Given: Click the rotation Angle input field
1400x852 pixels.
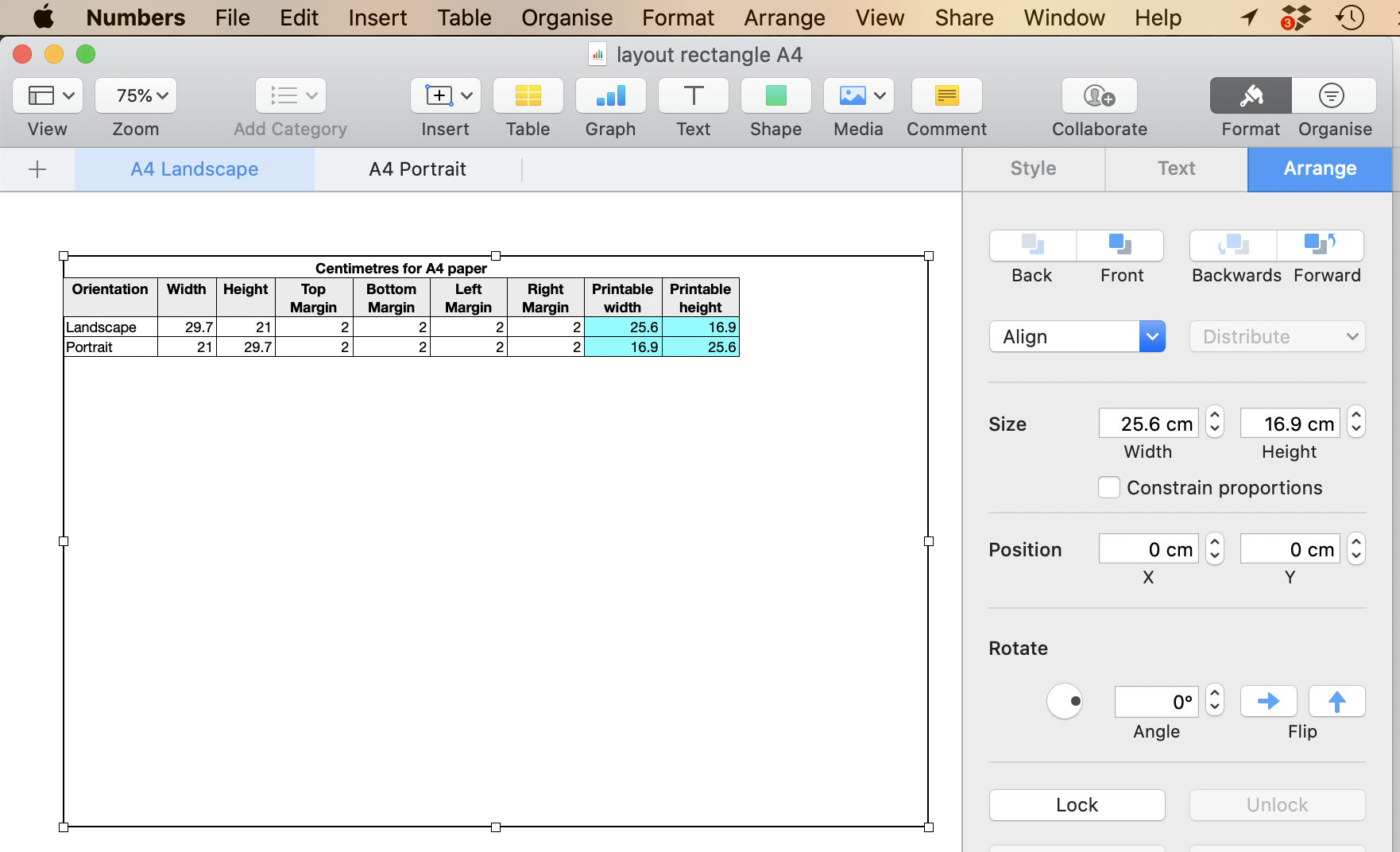Looking at the screenshot, I should coord(1157,701).
